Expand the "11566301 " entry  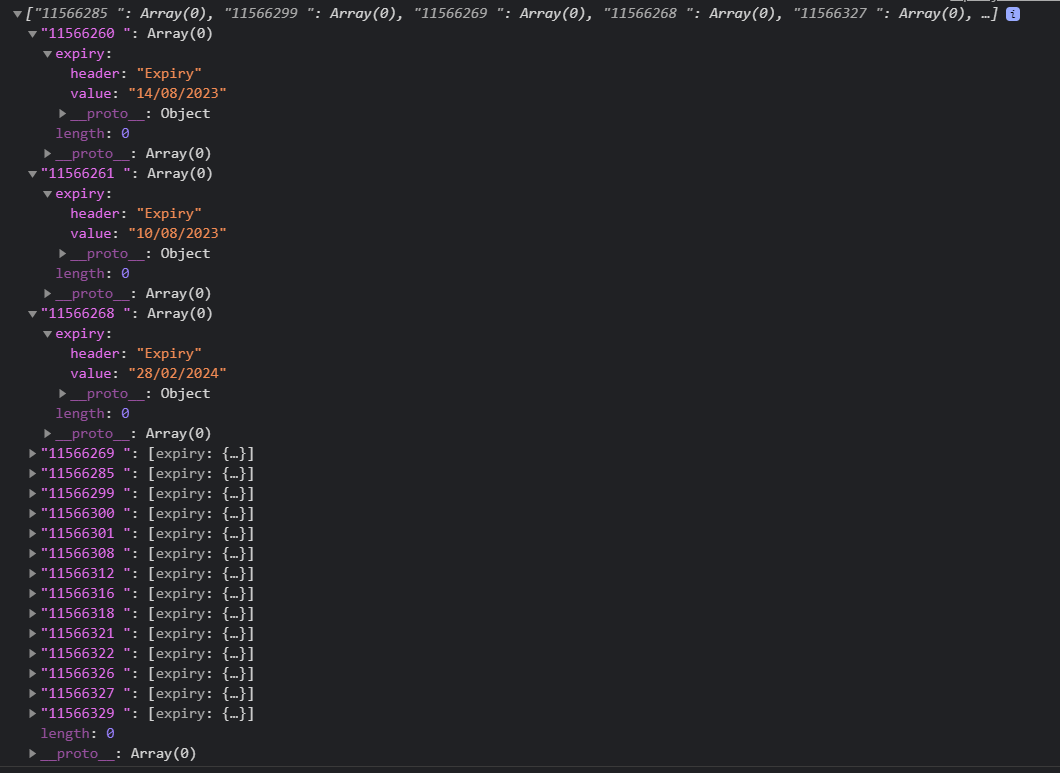click(x=32, y=534)
